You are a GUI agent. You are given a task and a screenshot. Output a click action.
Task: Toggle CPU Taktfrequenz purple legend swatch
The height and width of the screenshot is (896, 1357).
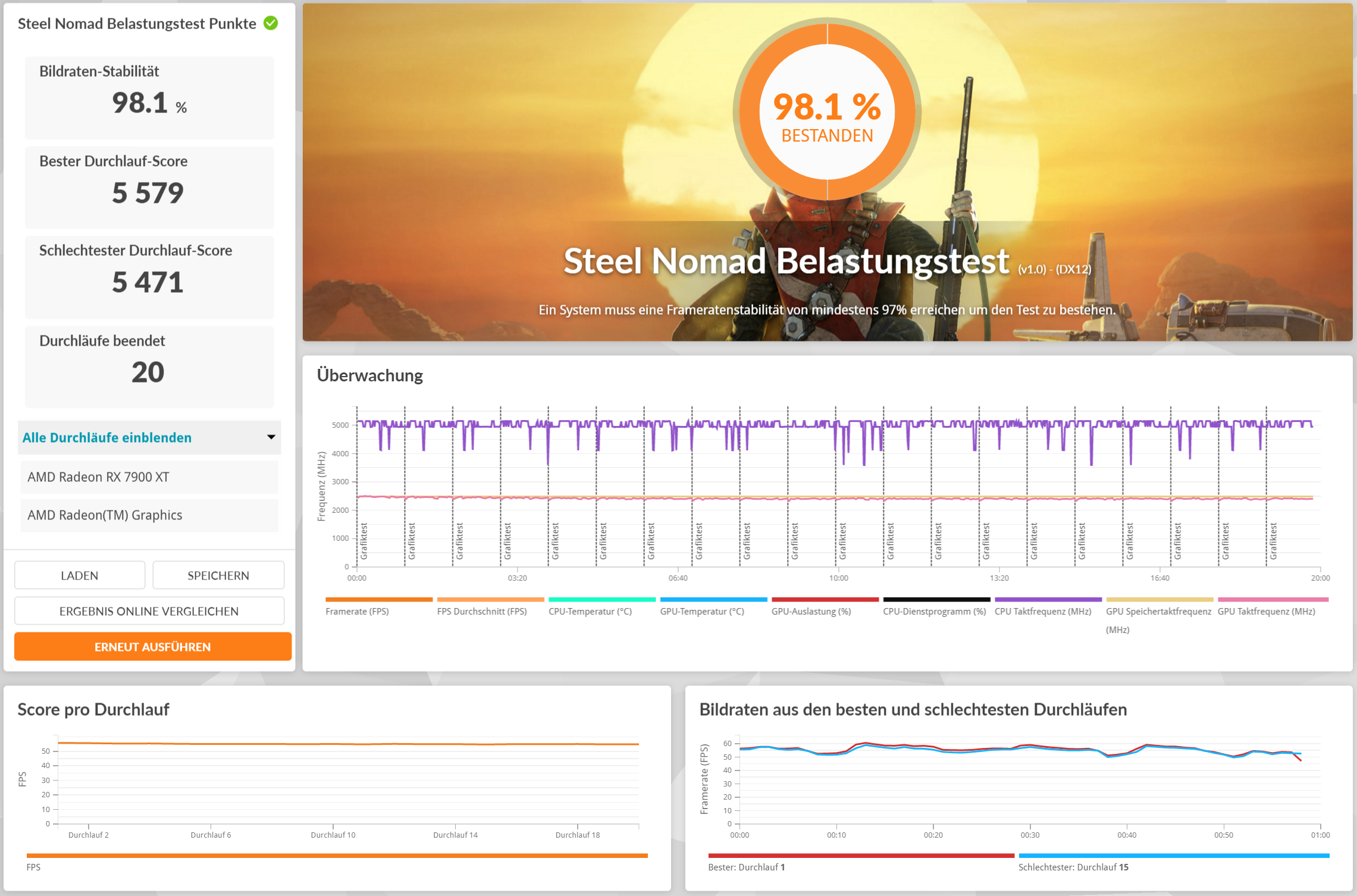(1048, 600)
